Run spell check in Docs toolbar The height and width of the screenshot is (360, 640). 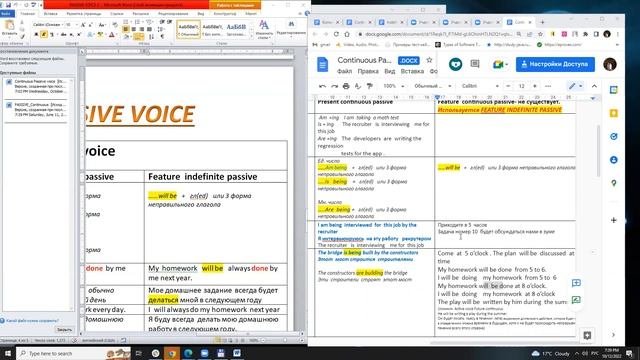(358, 86)
